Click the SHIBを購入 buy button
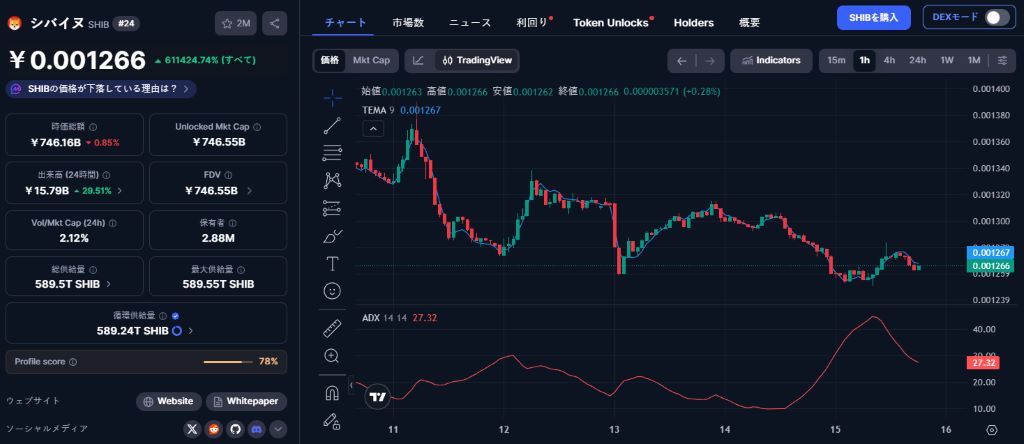Screen dimensions: 1024x444 coord(874,18)
